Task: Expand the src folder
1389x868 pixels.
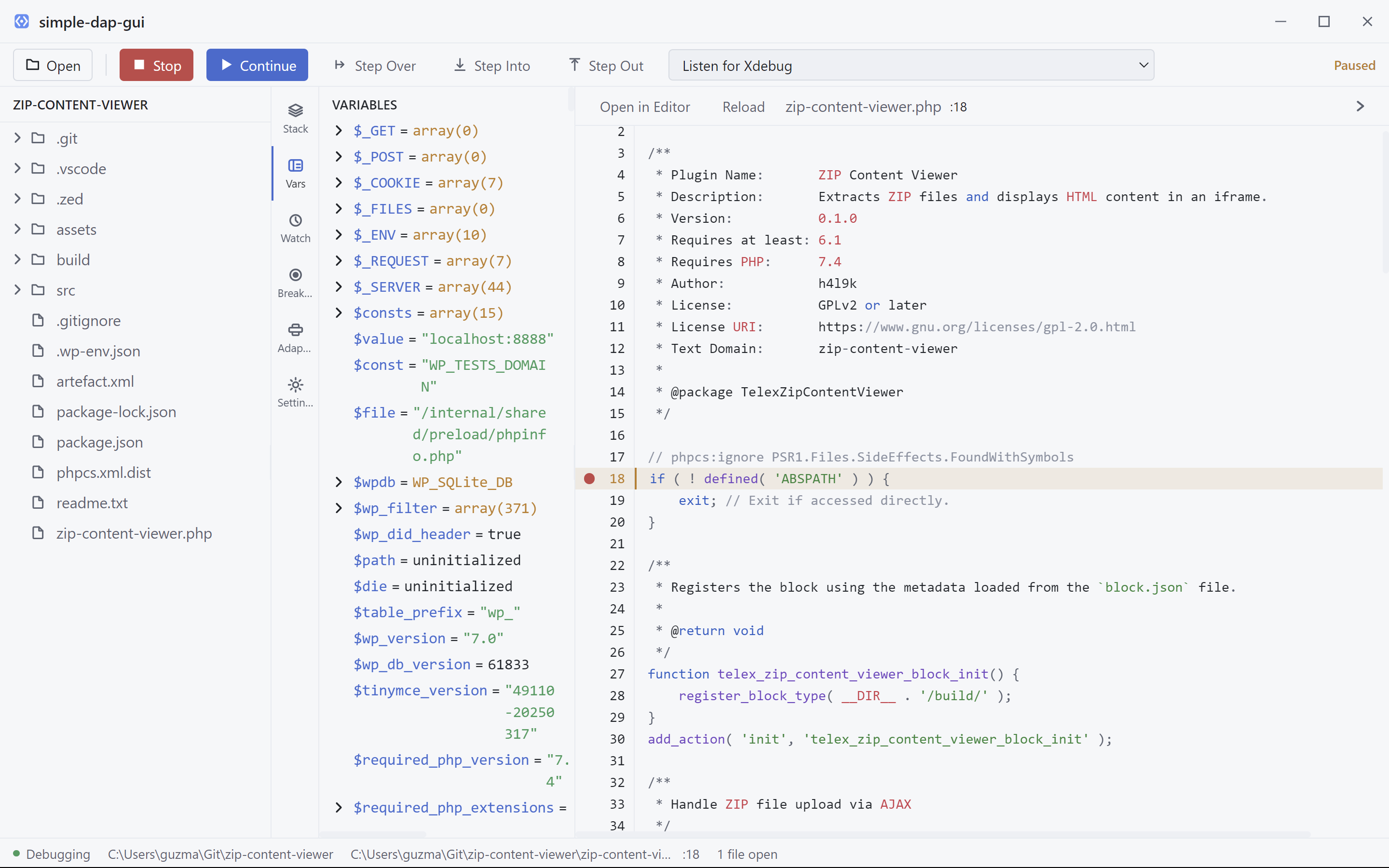Action: [17, 290]
